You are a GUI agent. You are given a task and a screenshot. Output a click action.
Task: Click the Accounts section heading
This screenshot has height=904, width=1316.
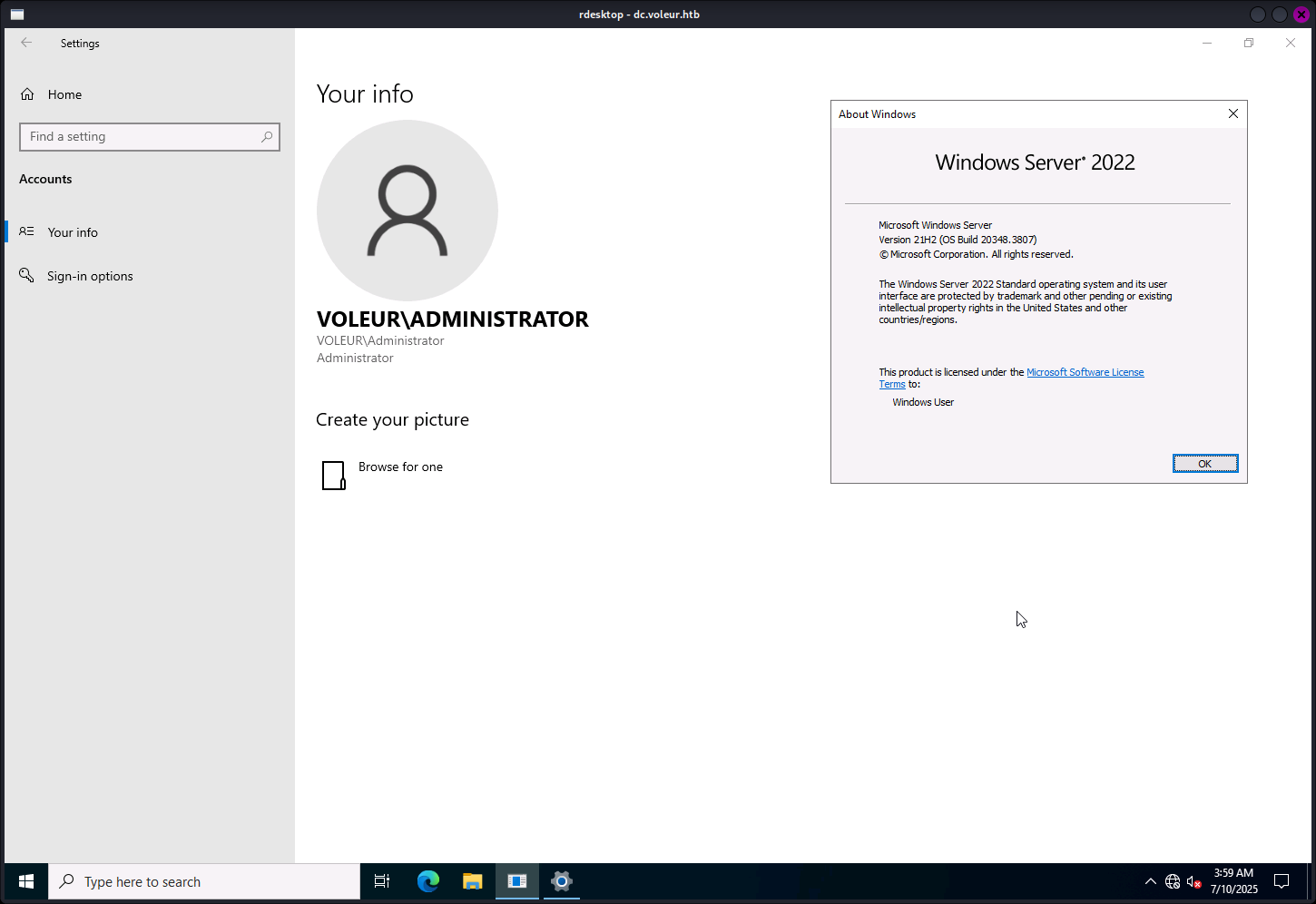45,179
